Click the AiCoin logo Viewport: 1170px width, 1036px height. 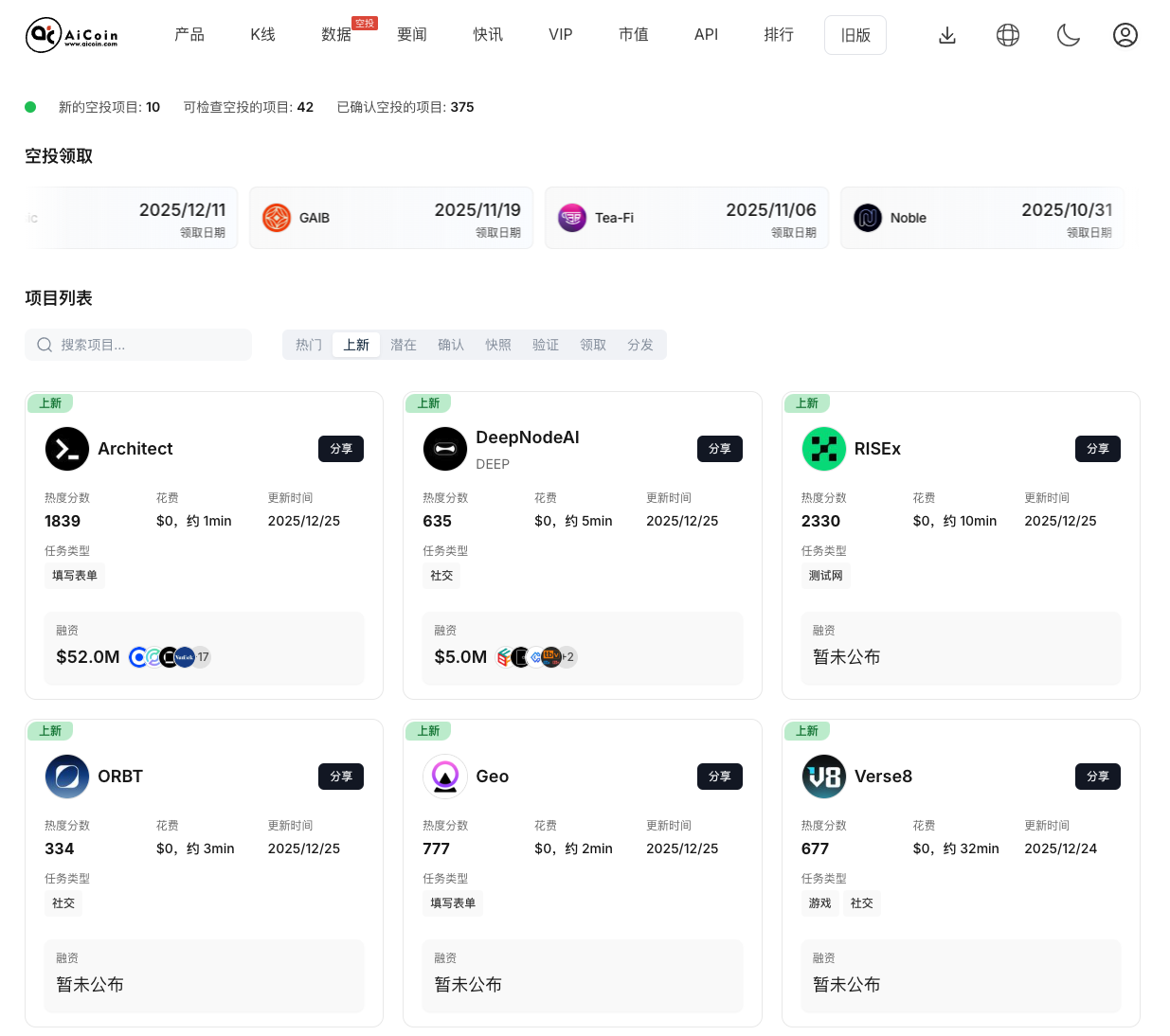[71, 34]
